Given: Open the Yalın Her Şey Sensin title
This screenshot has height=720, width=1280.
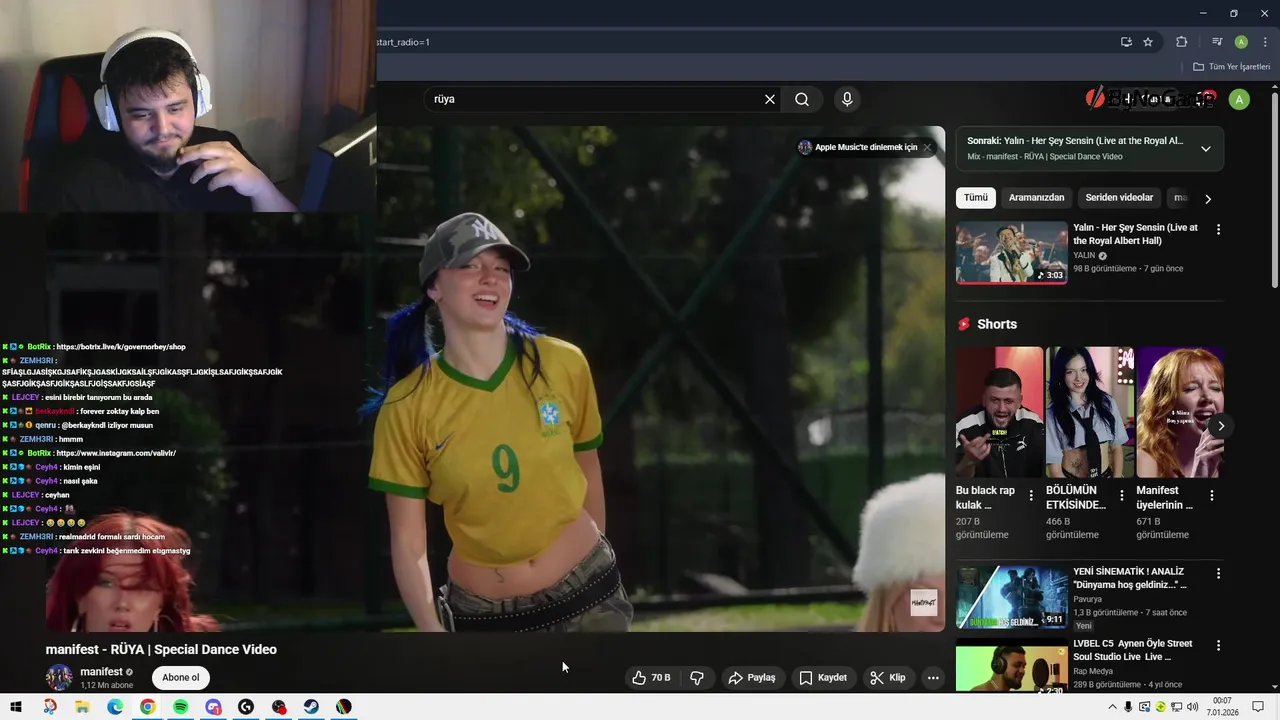Looking at the screenshot, I should coord(1135,234).
